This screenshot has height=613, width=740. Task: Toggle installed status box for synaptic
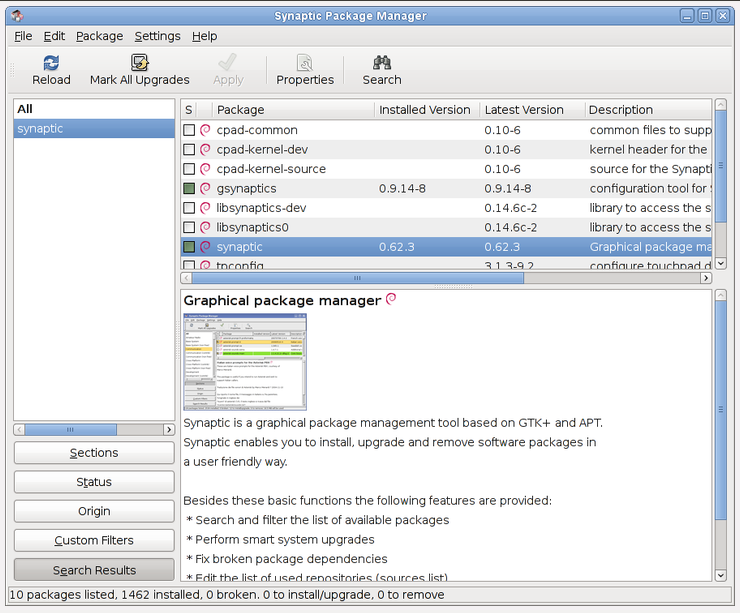189,247
